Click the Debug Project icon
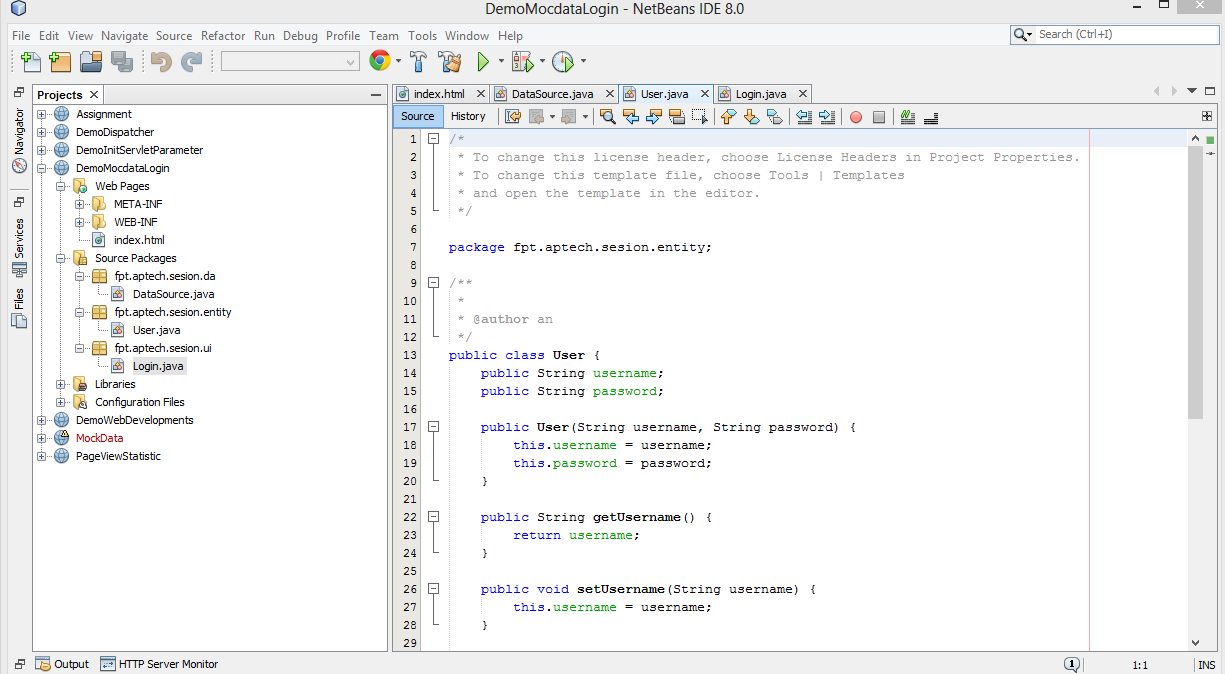 point(523,62)
